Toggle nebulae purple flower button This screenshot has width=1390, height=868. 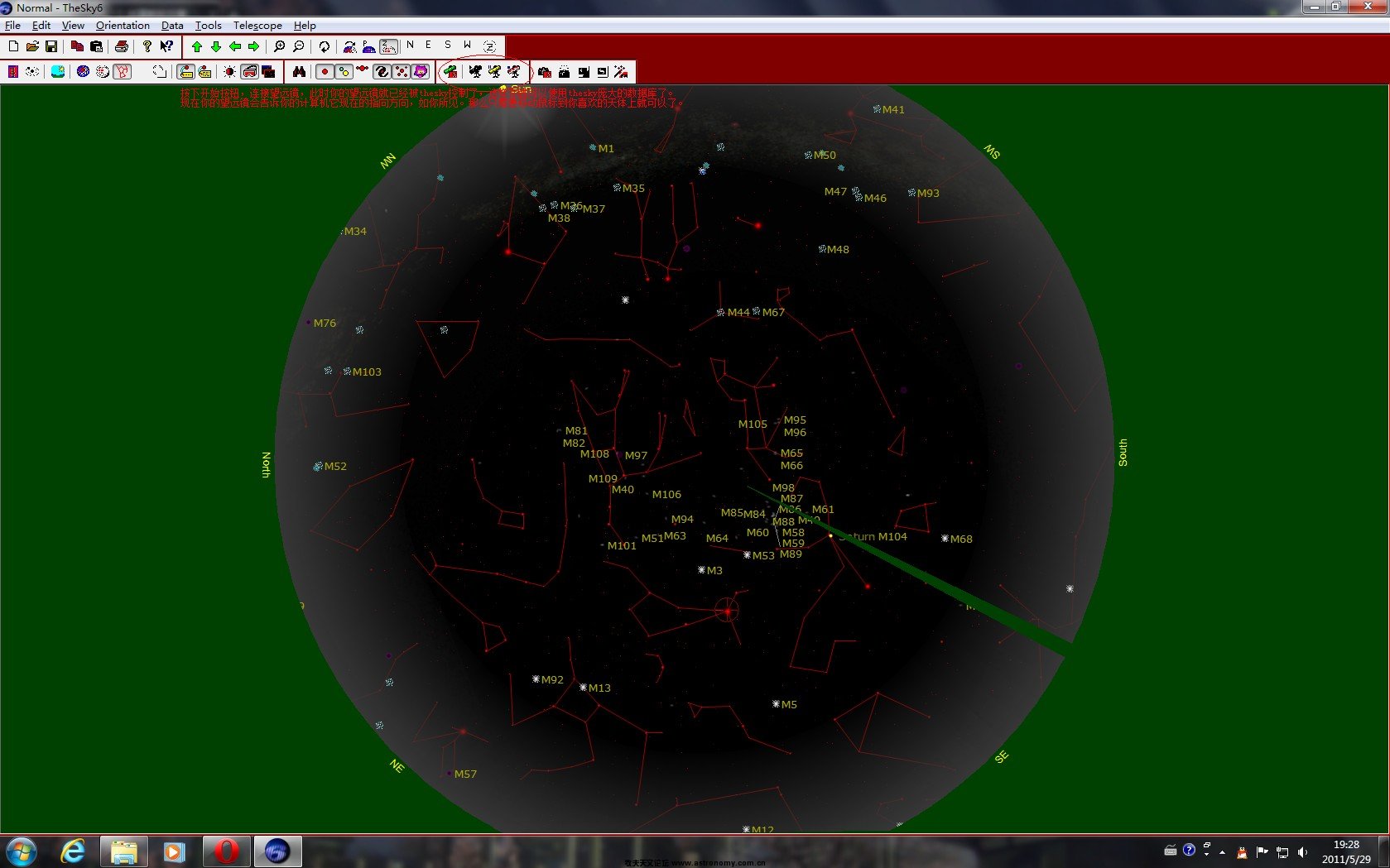click(x=420, y=72)
